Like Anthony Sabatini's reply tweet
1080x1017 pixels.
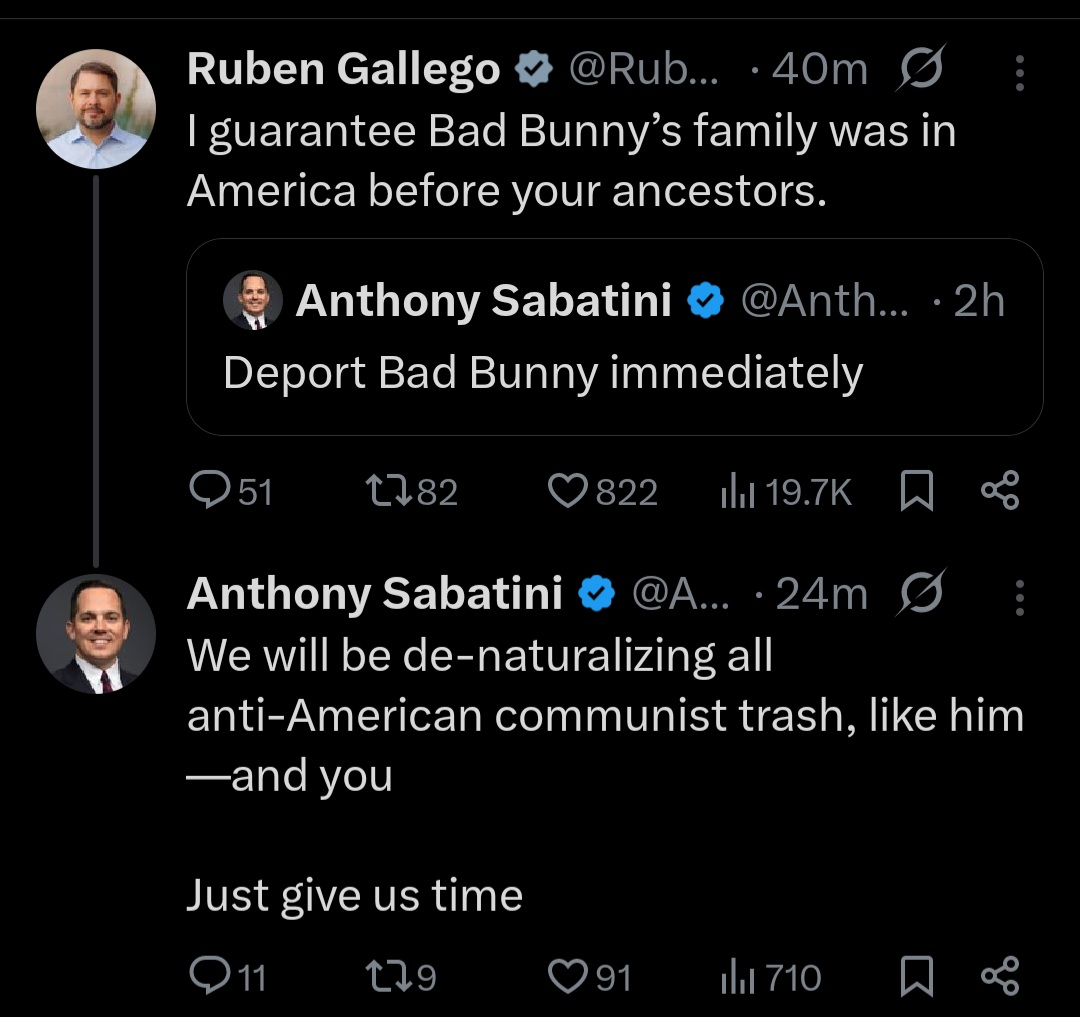point(568,976)
